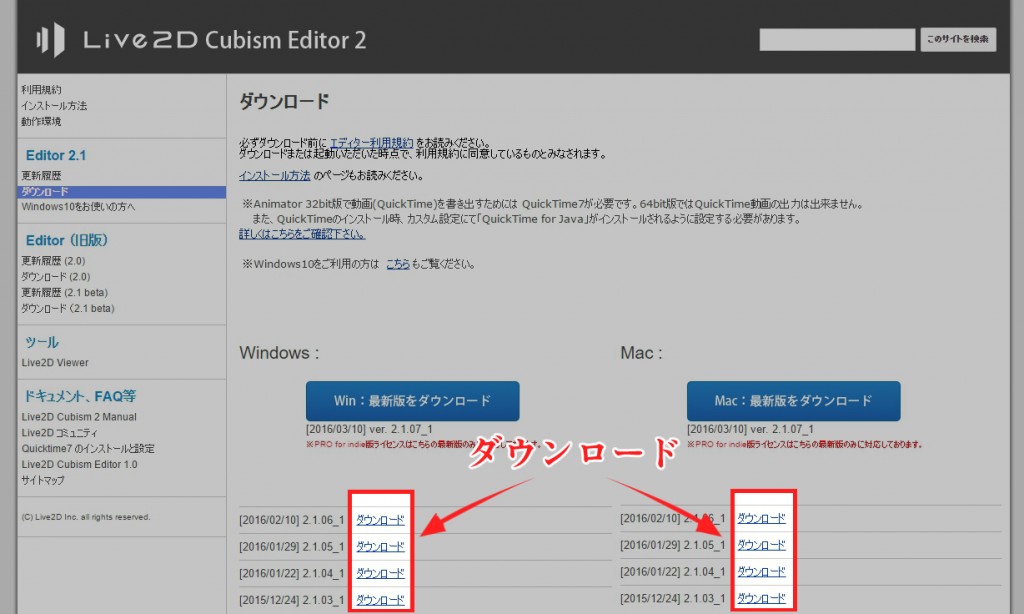Screen dimensions: 1024x614
Task: Click the (C) Live2D Inc. copyright text
Action: (86, 517)
